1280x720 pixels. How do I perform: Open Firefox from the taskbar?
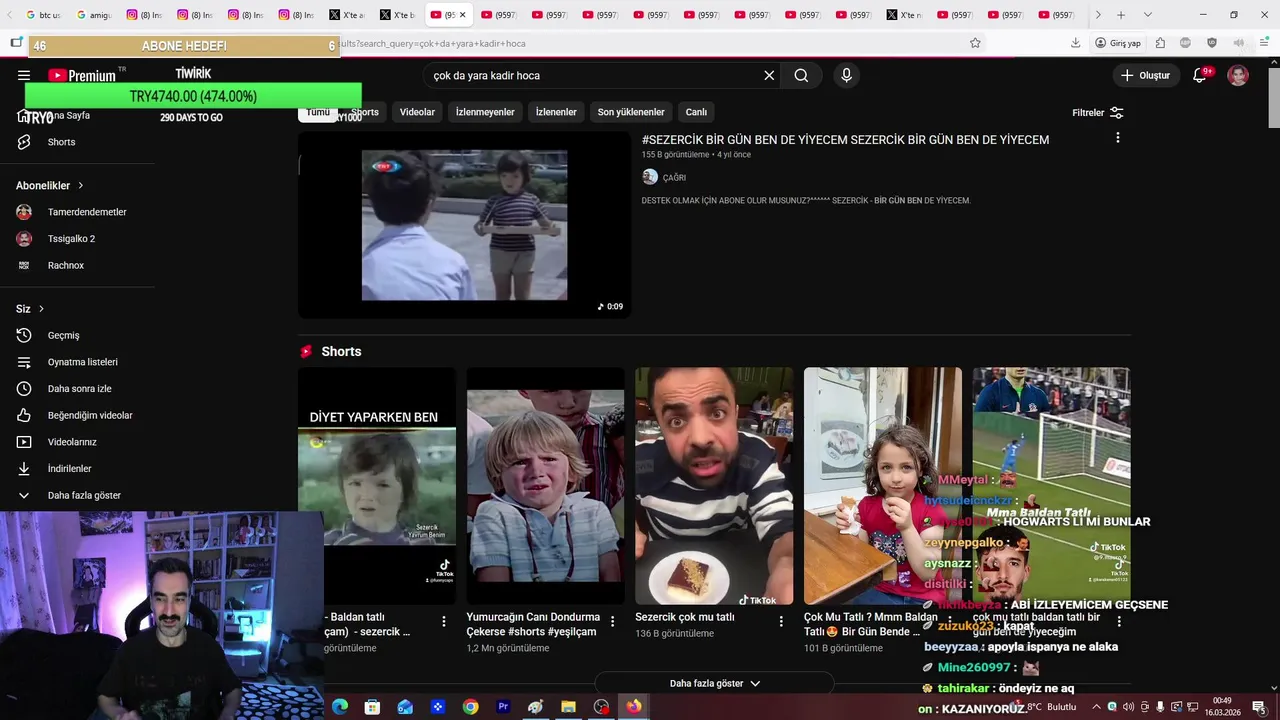click(x=634, y=707)
